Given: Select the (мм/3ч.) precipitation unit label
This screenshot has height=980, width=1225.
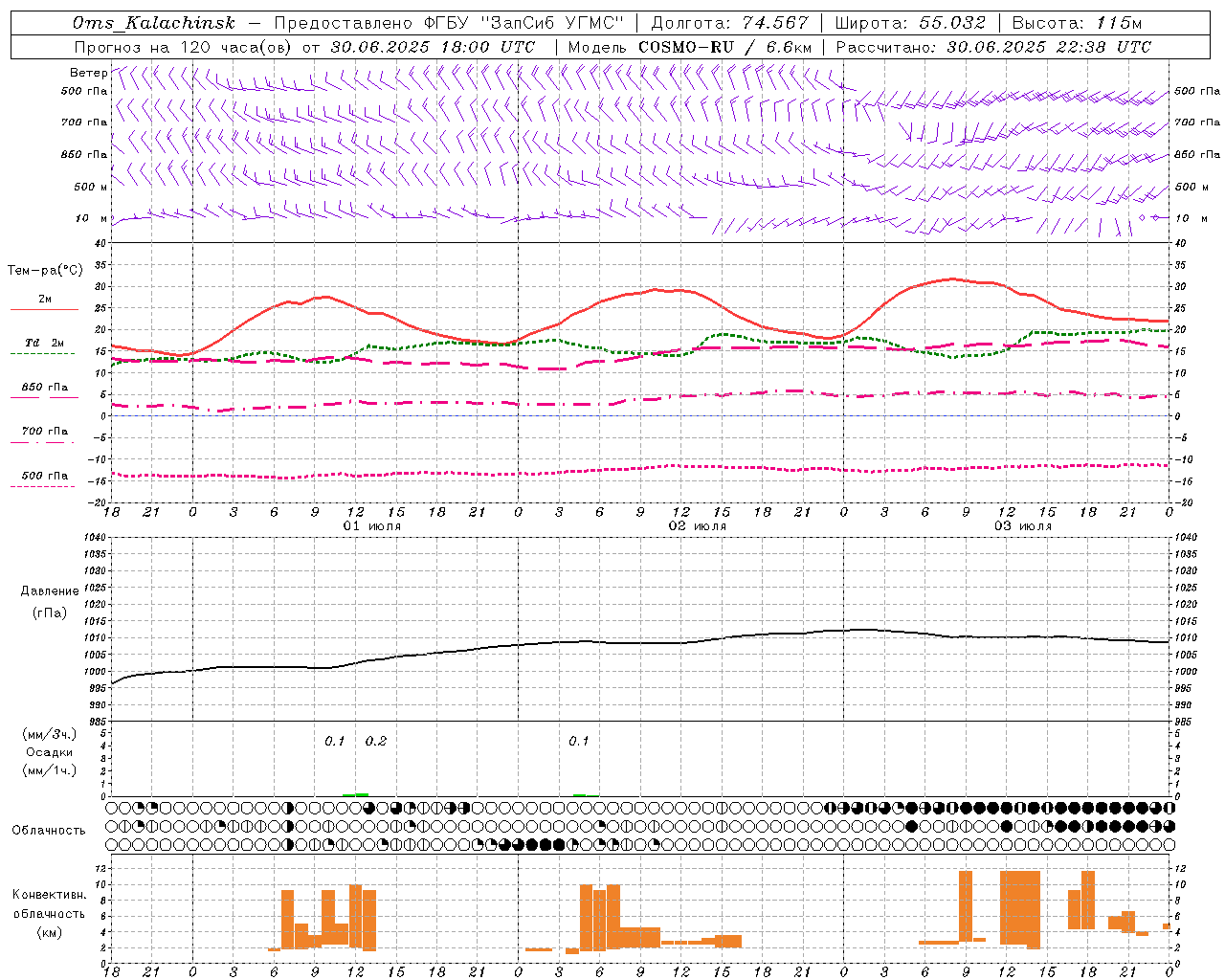Looking at the screenshot, I should (50, 734).
